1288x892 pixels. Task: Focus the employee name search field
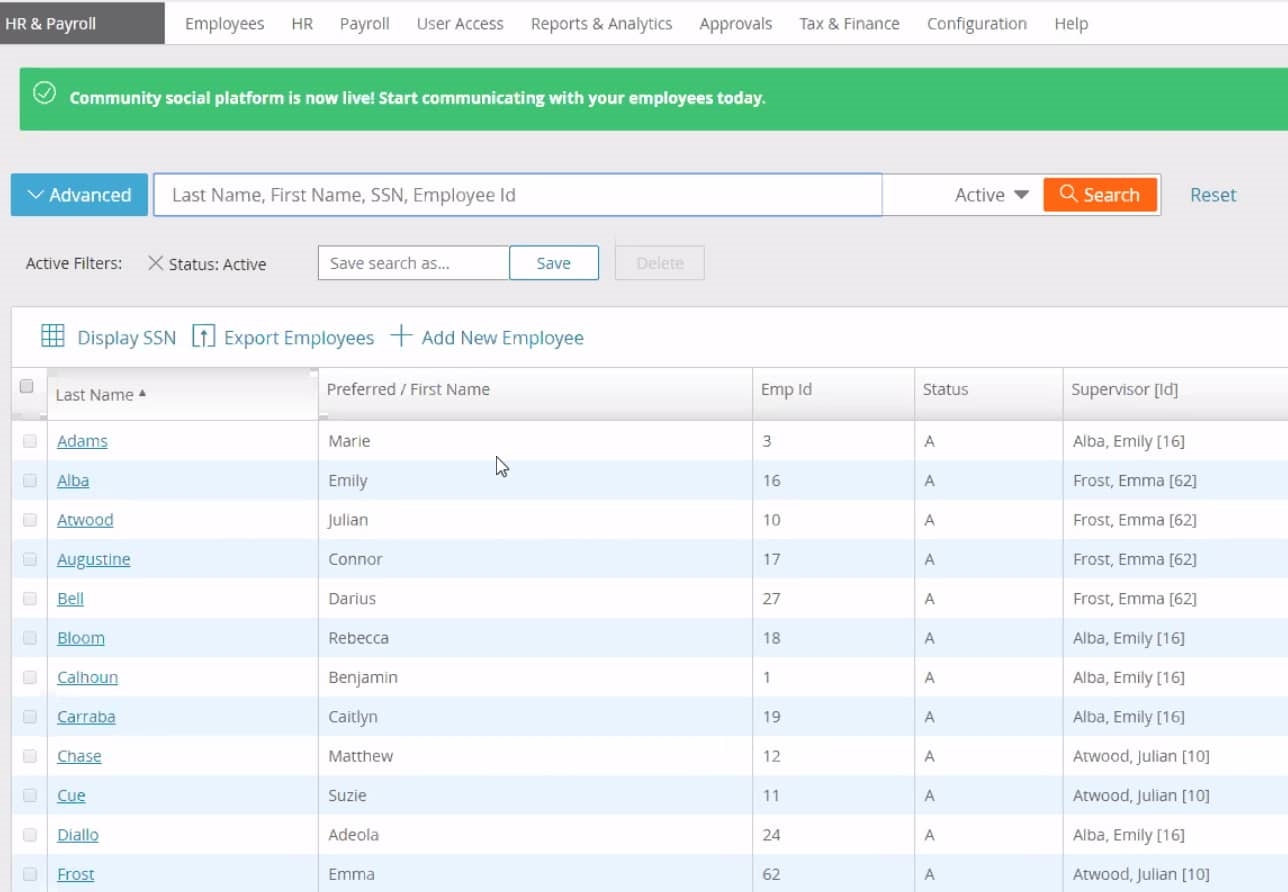(517, 195)
